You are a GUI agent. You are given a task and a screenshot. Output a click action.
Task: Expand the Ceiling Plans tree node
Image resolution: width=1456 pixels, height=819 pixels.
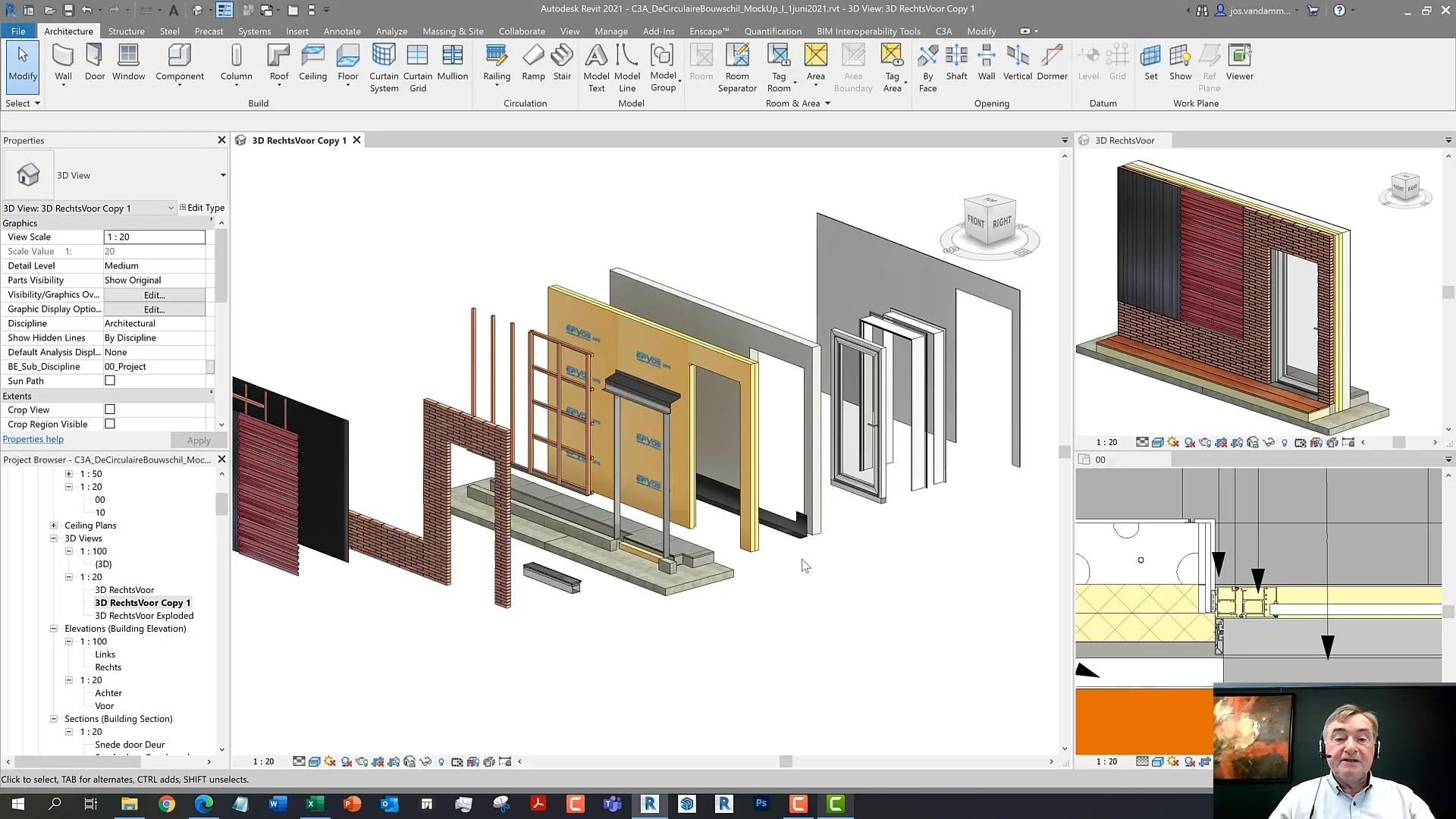click(54, 526)
